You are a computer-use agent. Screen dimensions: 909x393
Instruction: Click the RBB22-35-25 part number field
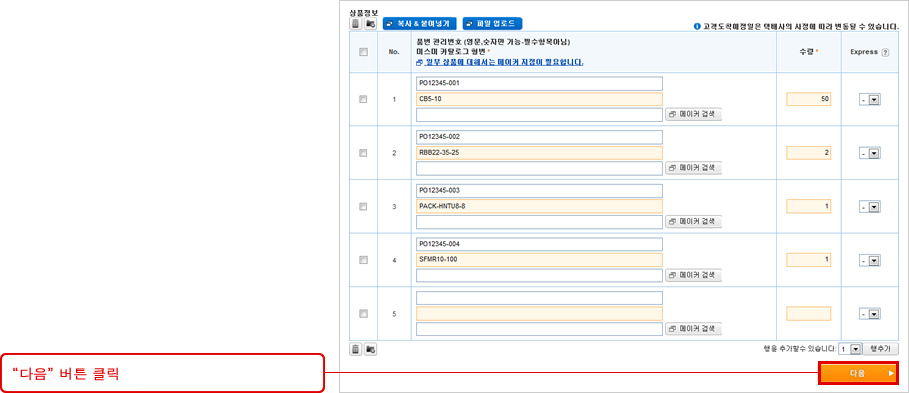click(539, 153)
